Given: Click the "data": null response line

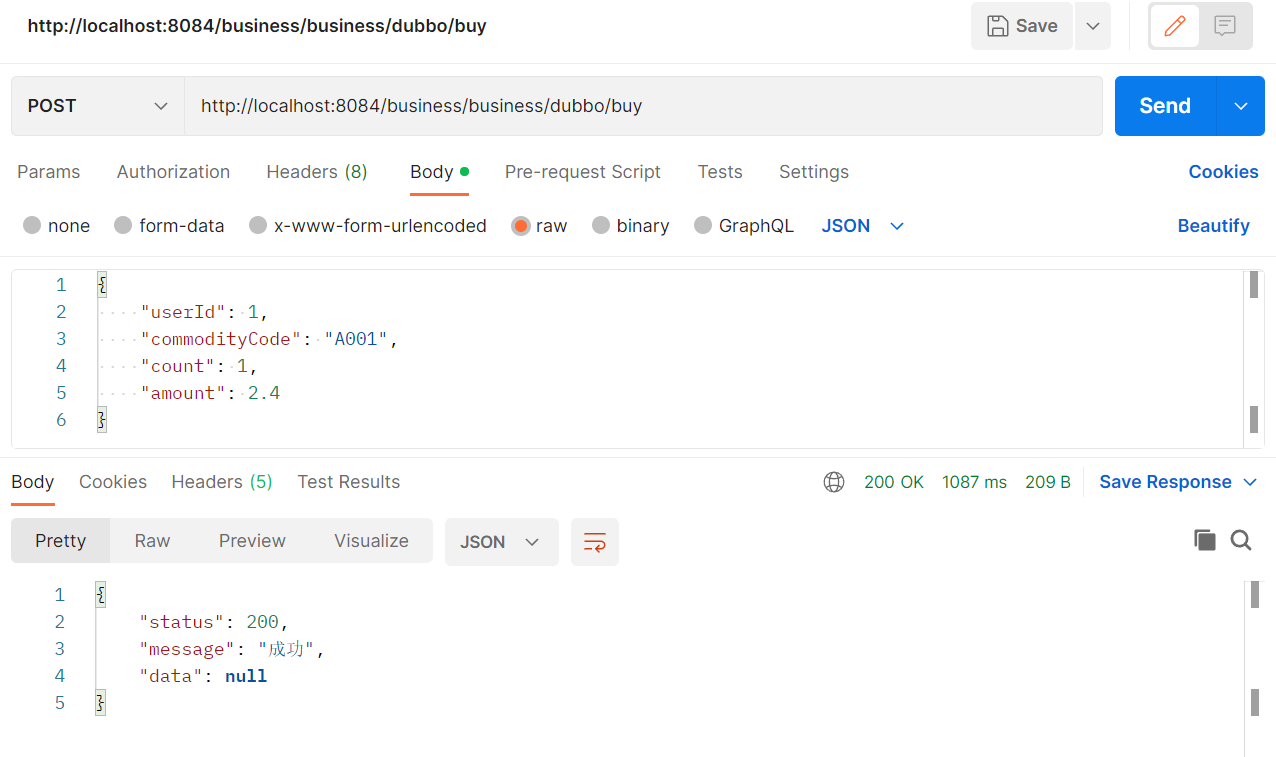Looking at the screenshot, I should [x=203, y=676].
